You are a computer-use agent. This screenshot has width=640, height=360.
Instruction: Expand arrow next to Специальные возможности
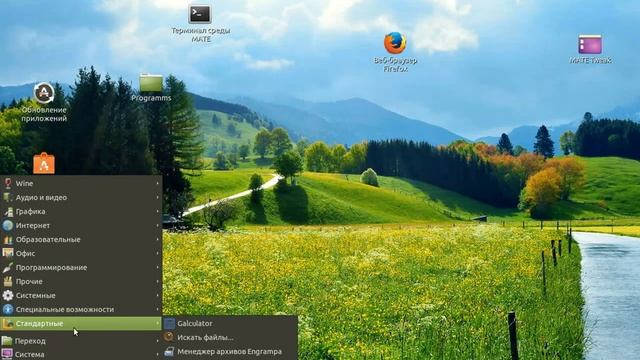click(x=158, y=309)
